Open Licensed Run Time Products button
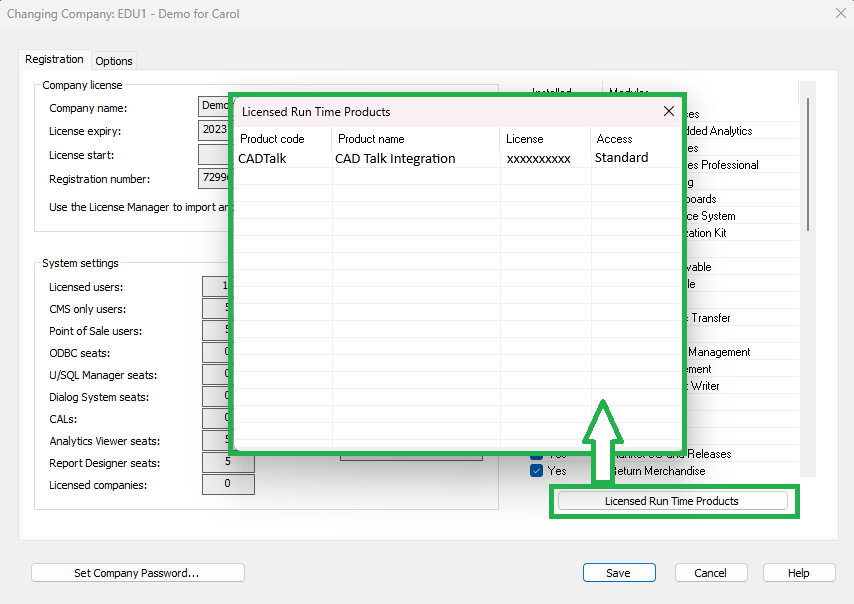The width and height of the screenshot is (854, 604). (672, 501)
